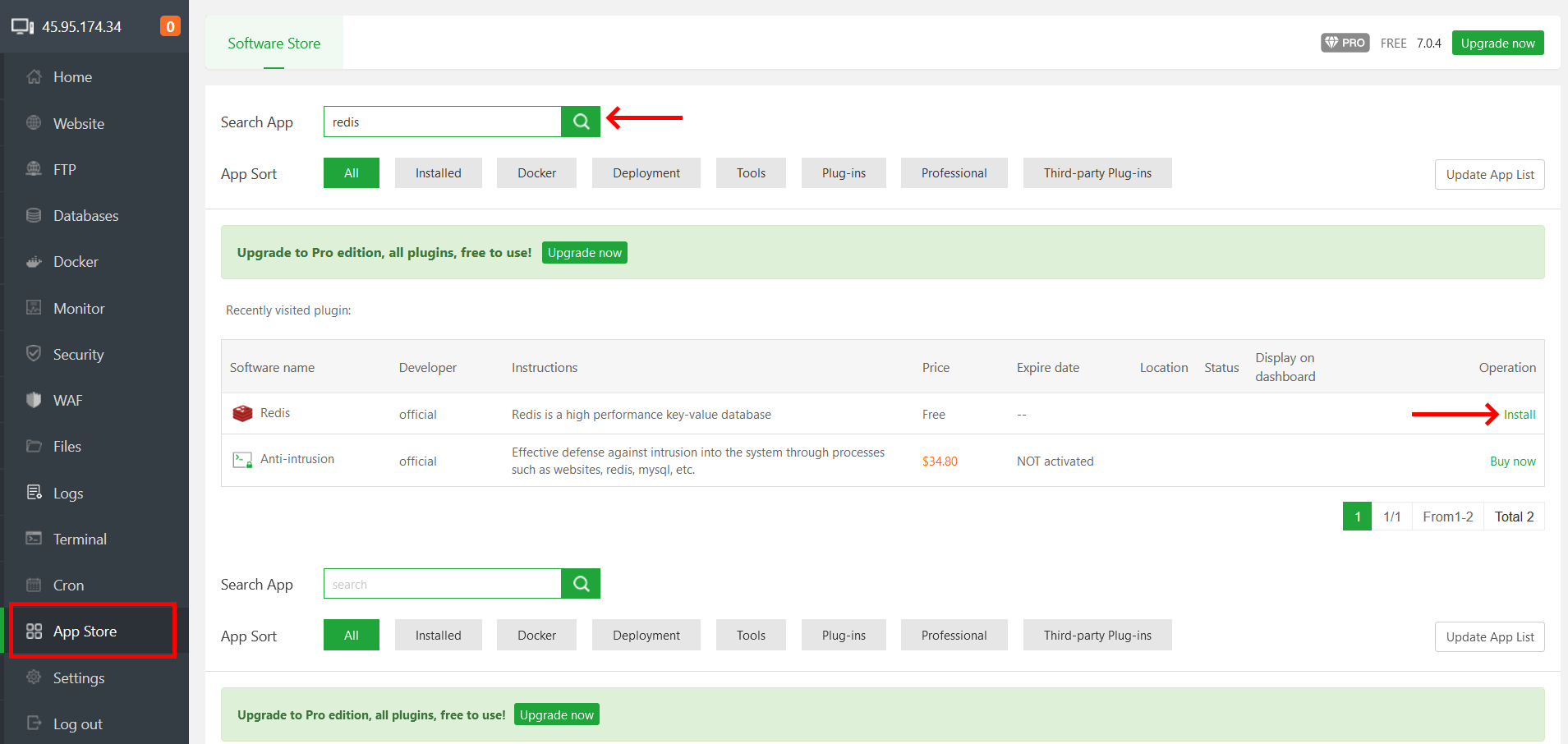Click the WAF shield icon
Screen dimensions: 1568x744
pos(34,400)
